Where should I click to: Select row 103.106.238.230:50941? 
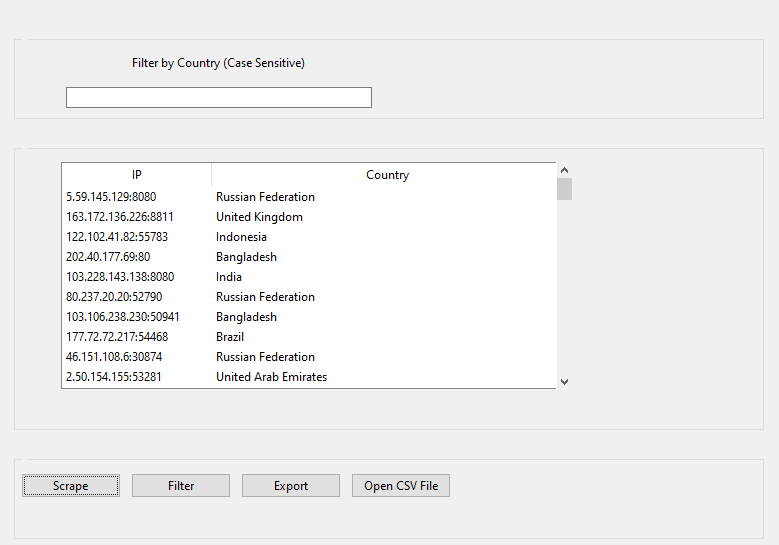tap(309, 317)
